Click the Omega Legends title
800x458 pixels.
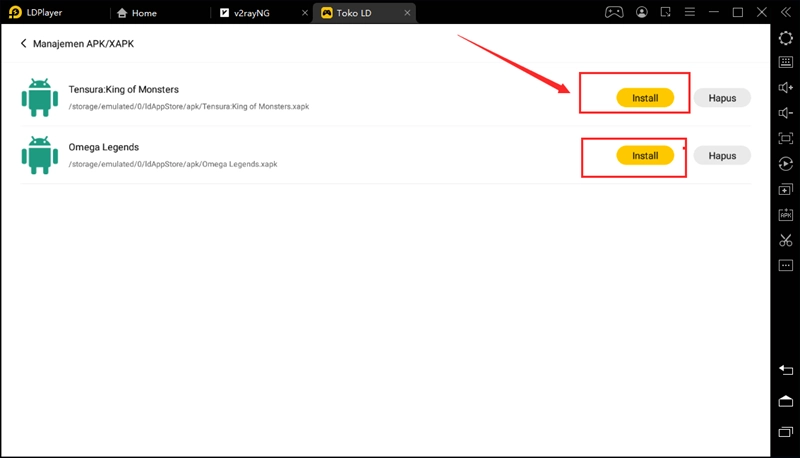pyautogui.click(x=104, y=147)
